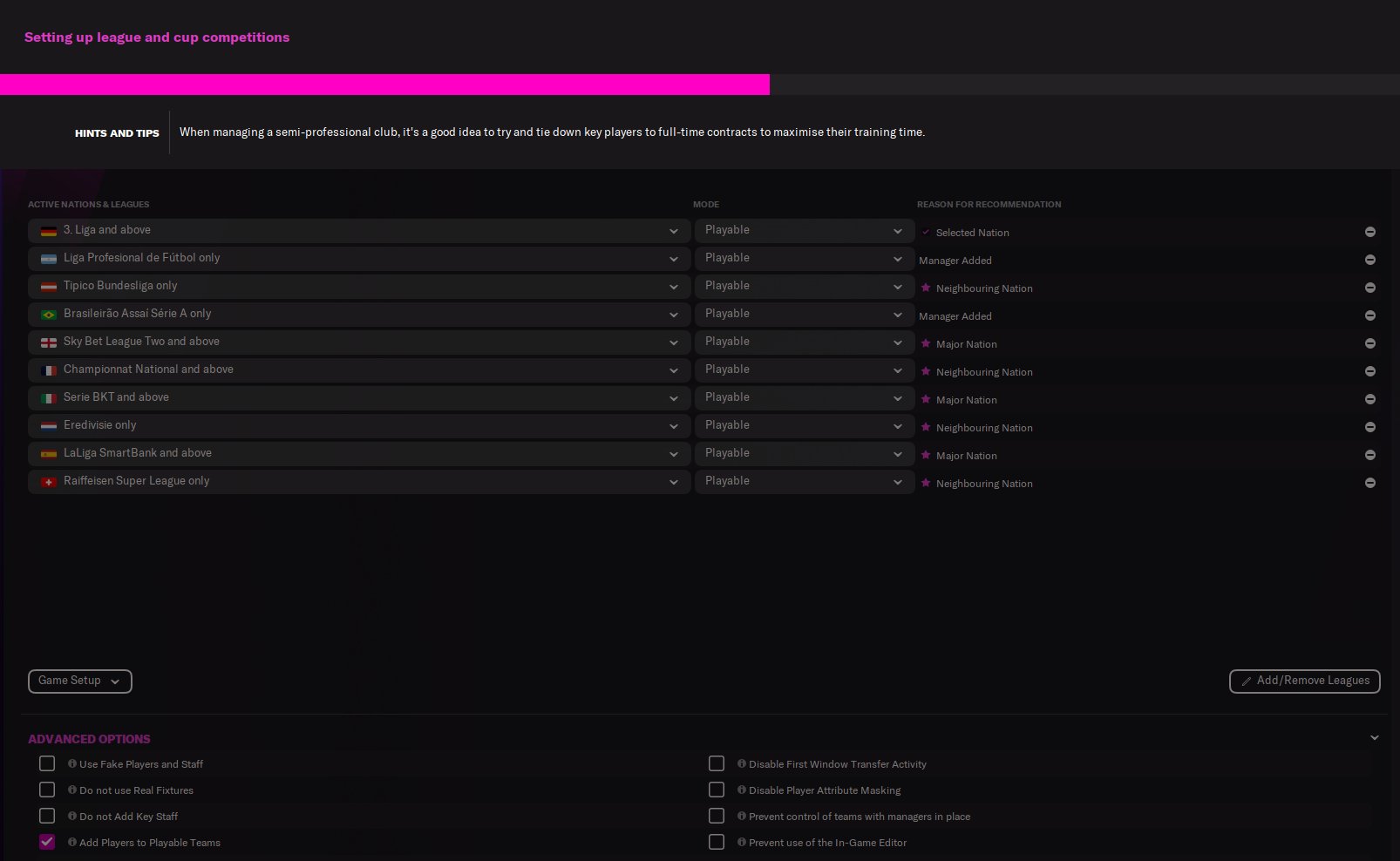Open Serie BKT and above dropdown

(x=359, y=398)
